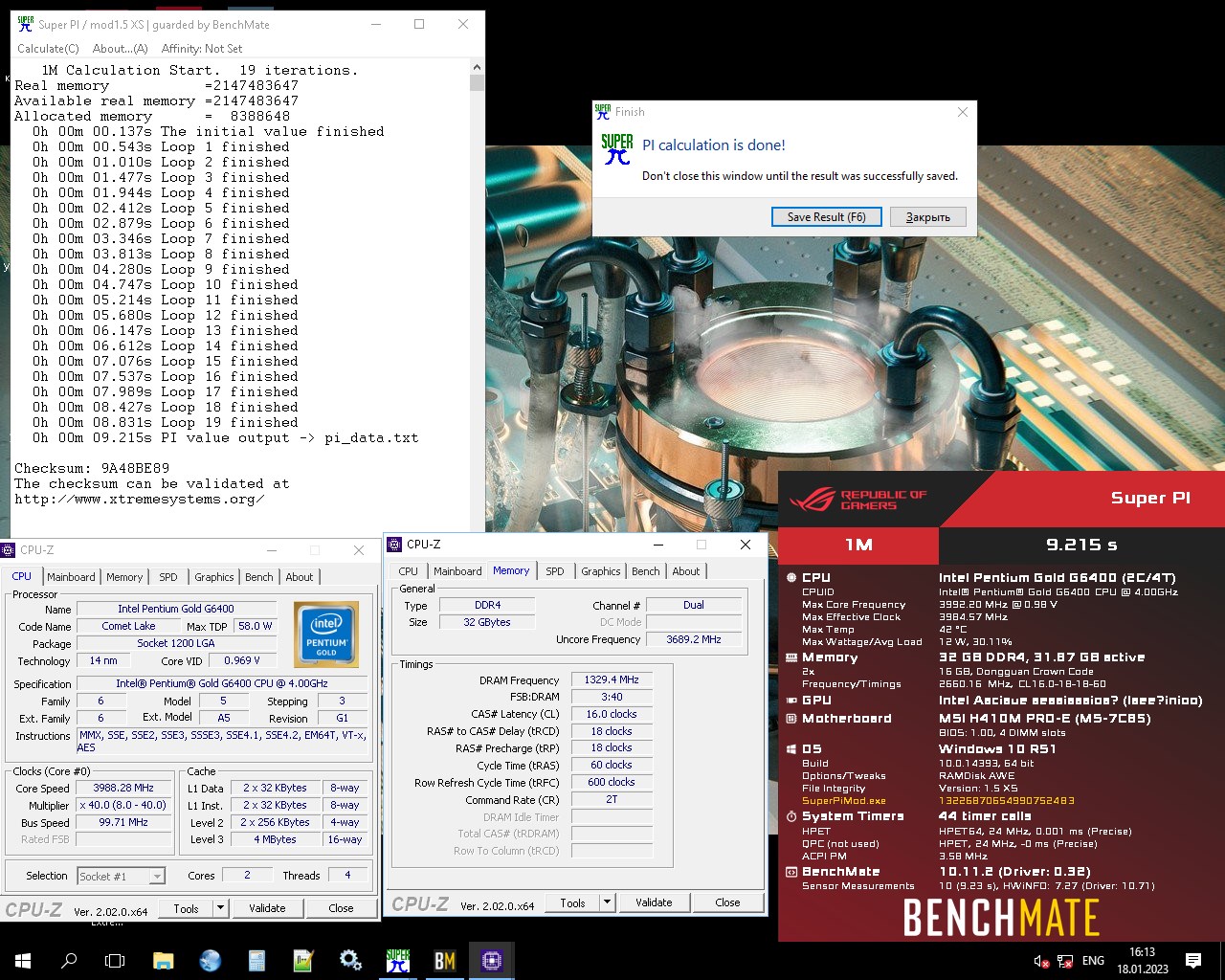The height and width of the screenshot is (980, 1225).
Task: Click the muted volume tray icon
Action: pos(1041,961)
